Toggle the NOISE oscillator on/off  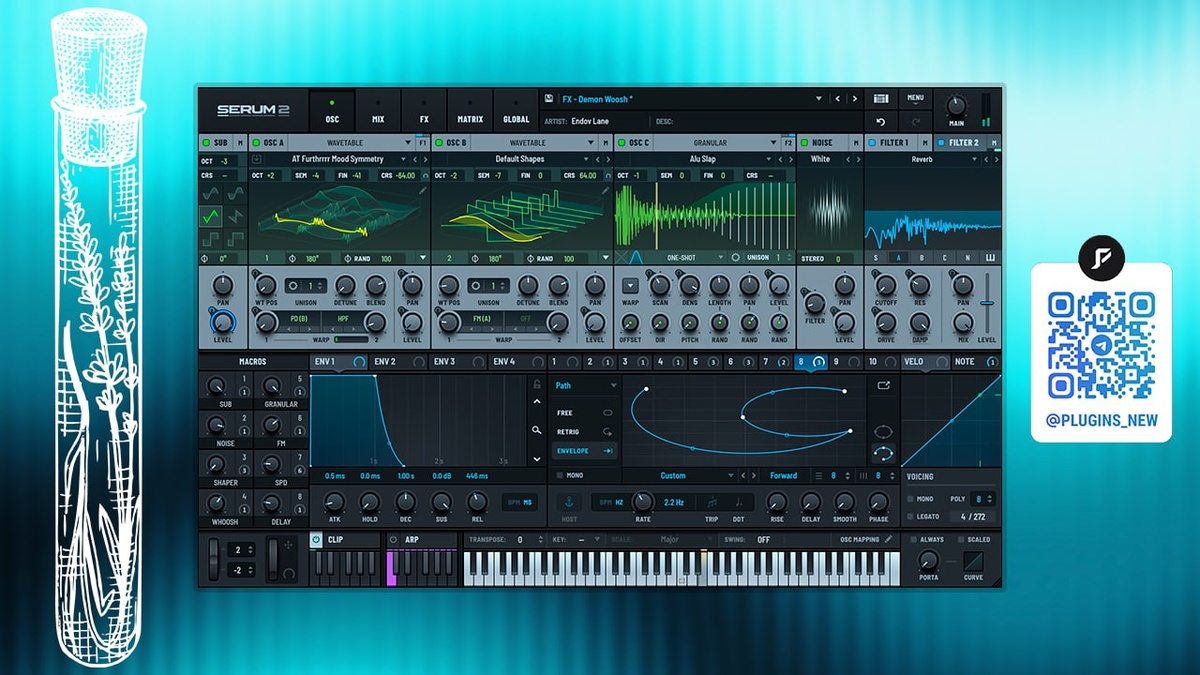pos(804,143)
